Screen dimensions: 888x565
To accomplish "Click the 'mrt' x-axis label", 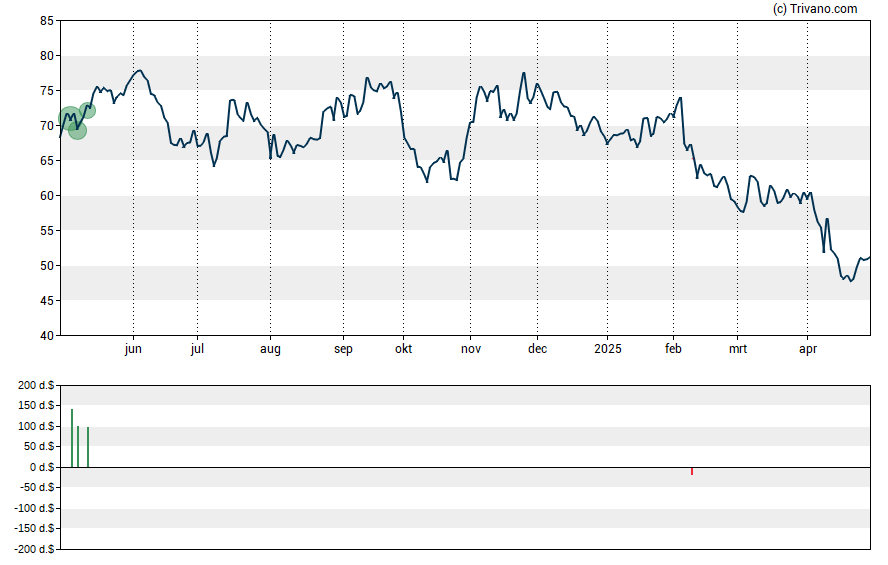I will click(x=737, y=349).
